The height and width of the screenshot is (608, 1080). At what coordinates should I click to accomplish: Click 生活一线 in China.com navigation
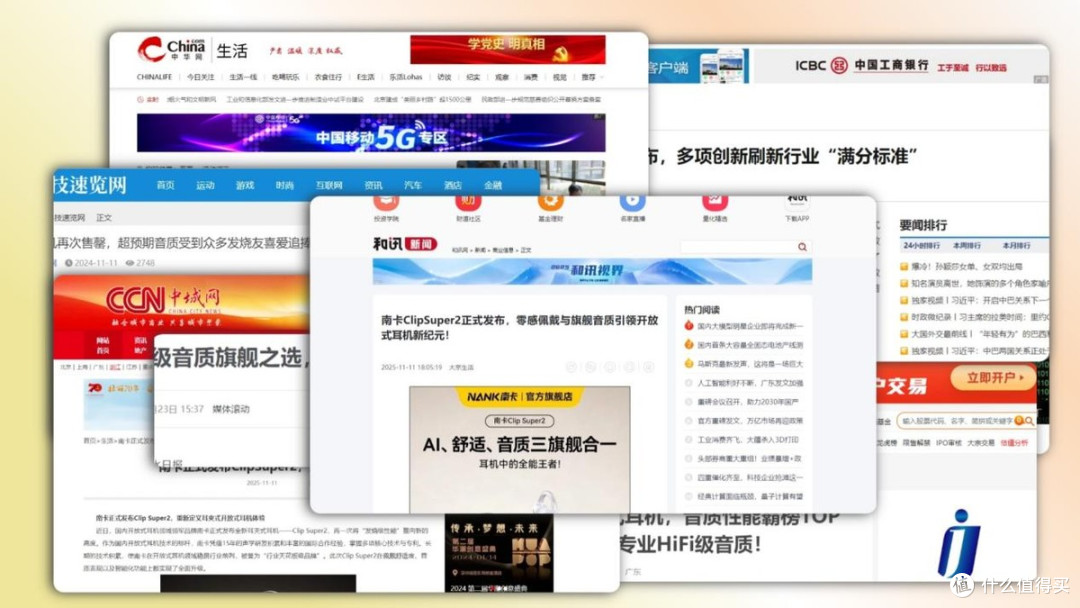(x=242, y=77)
